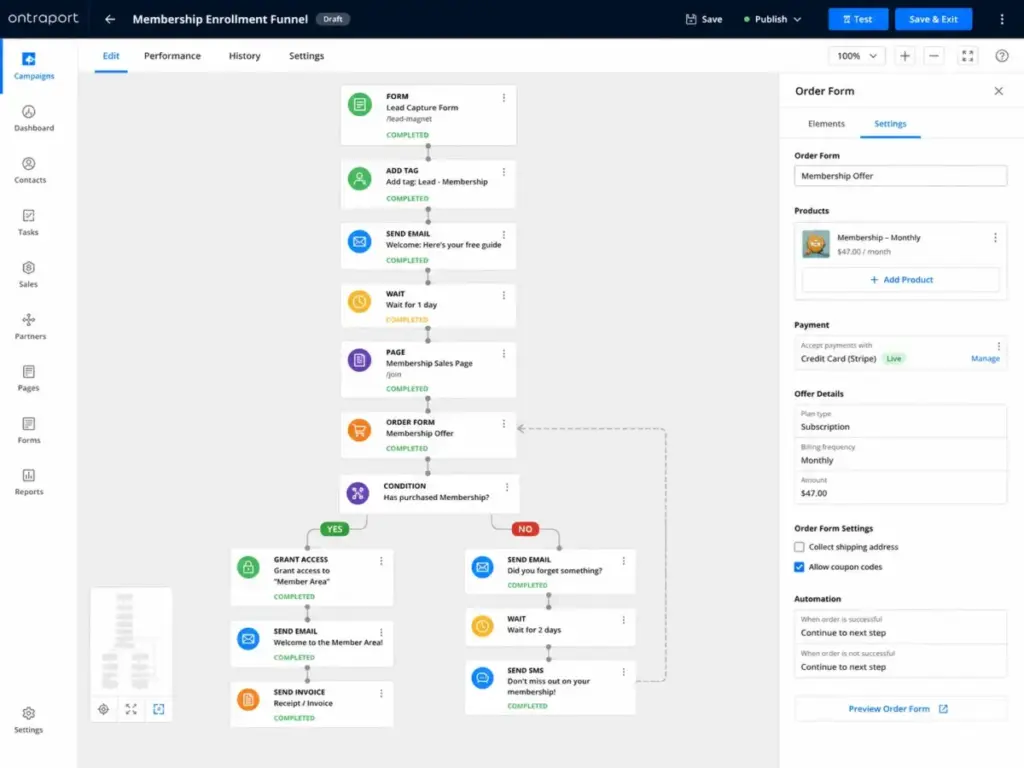Image resolution: width=1024 pixels, height=768 pixels.
Task: Click Add Product
Action: tap(901, 280)
